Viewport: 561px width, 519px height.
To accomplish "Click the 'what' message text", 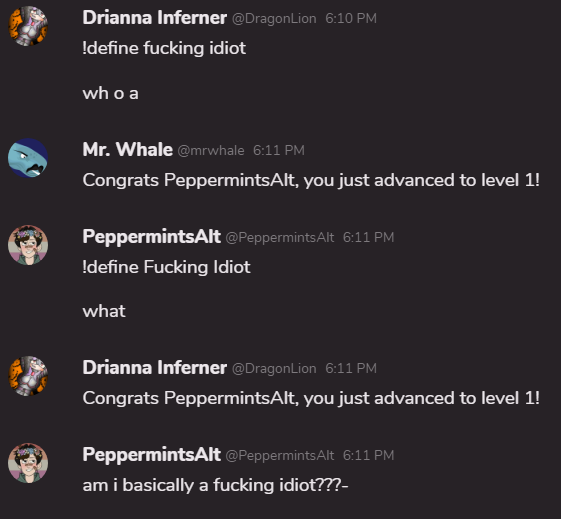I will pos(104,311).
